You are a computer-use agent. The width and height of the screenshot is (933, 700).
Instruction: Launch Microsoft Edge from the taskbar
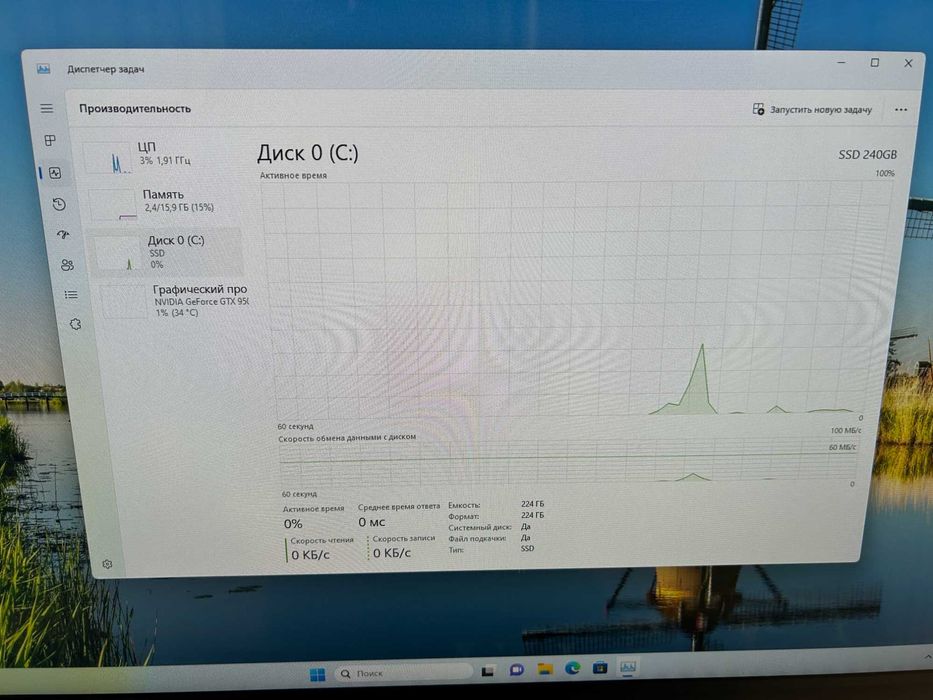pos(572,668)
